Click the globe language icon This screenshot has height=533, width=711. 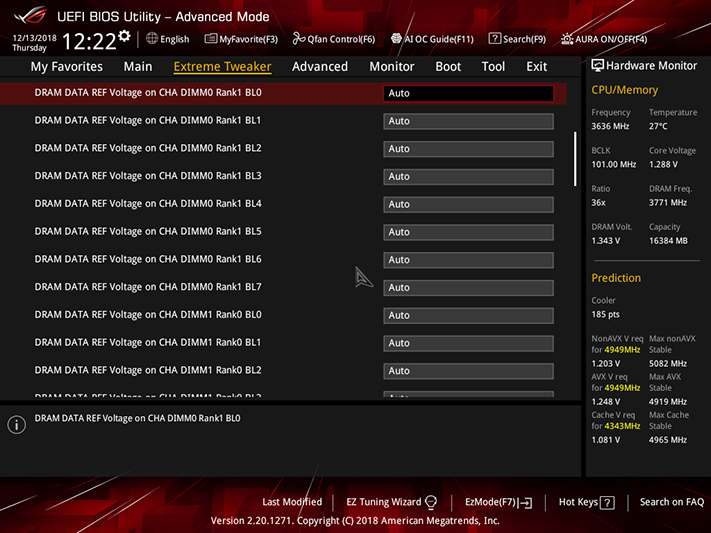tap(152, 39)
